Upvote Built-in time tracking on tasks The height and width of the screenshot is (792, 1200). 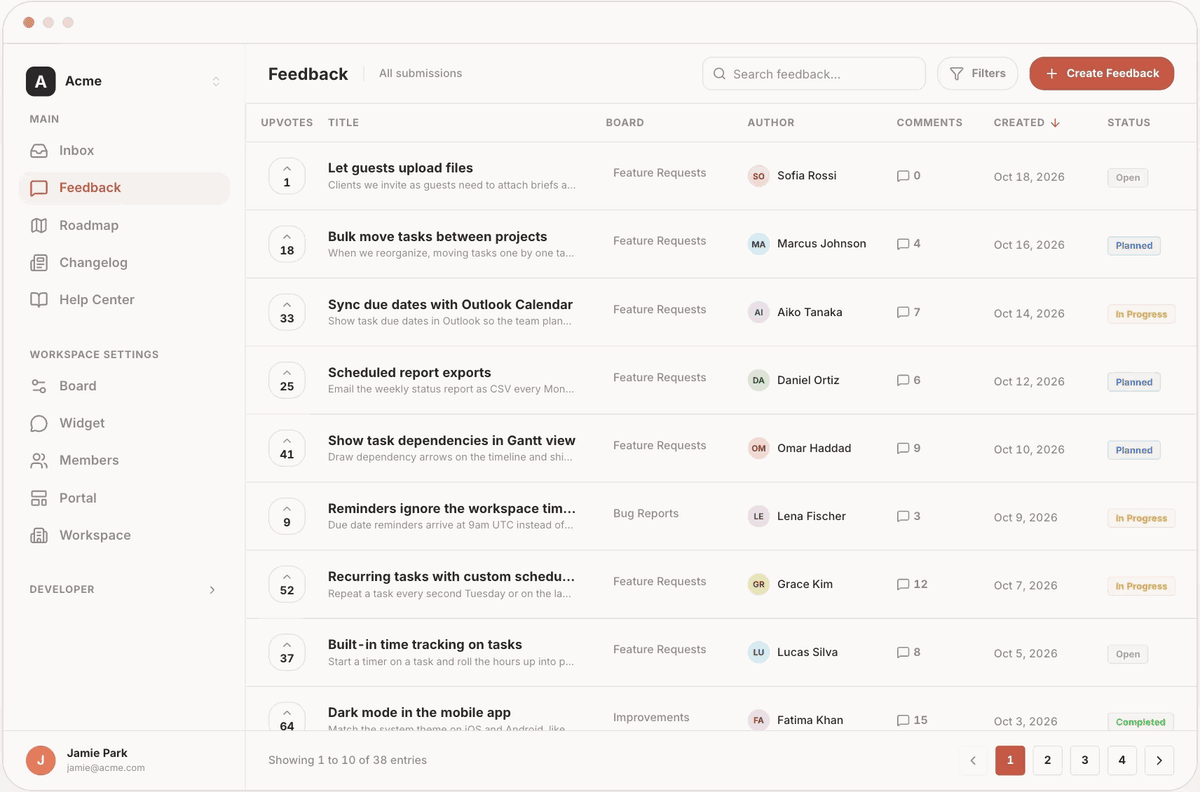point(287,652)
